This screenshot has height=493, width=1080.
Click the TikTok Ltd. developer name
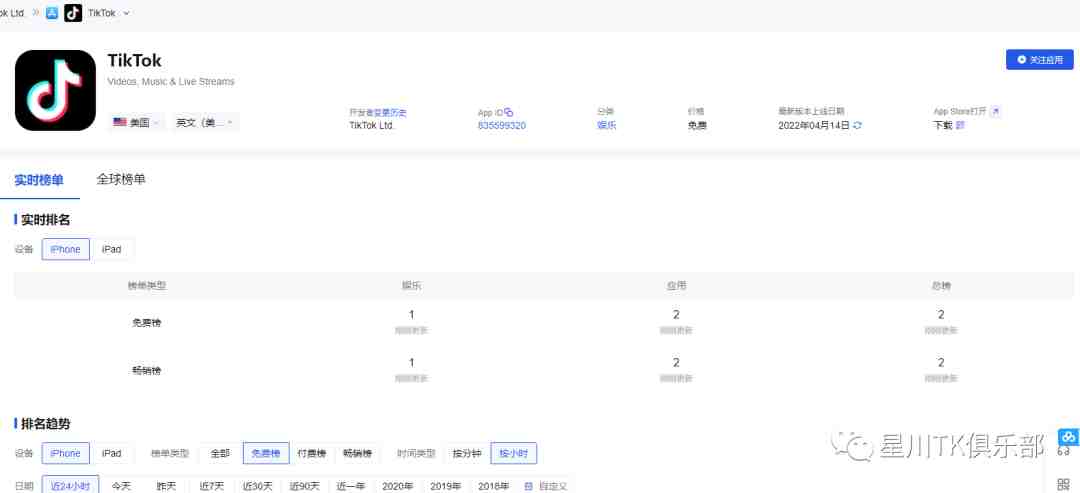[x=372, y=125]
